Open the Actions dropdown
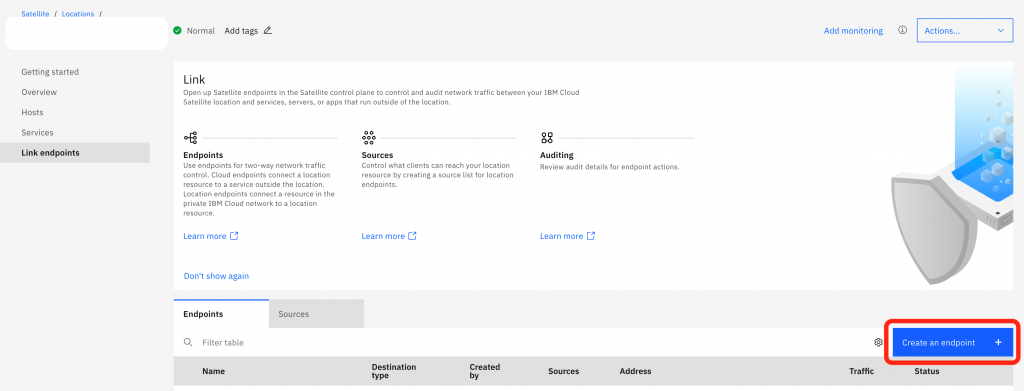This screenshot has height=391, width=1024. click(x=965, y=31)
